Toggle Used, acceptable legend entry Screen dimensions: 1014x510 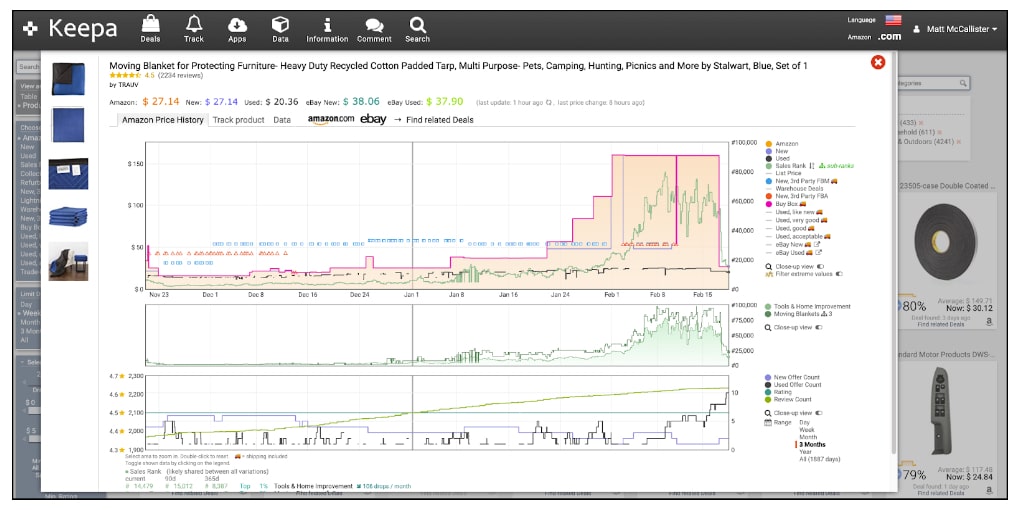798,237
